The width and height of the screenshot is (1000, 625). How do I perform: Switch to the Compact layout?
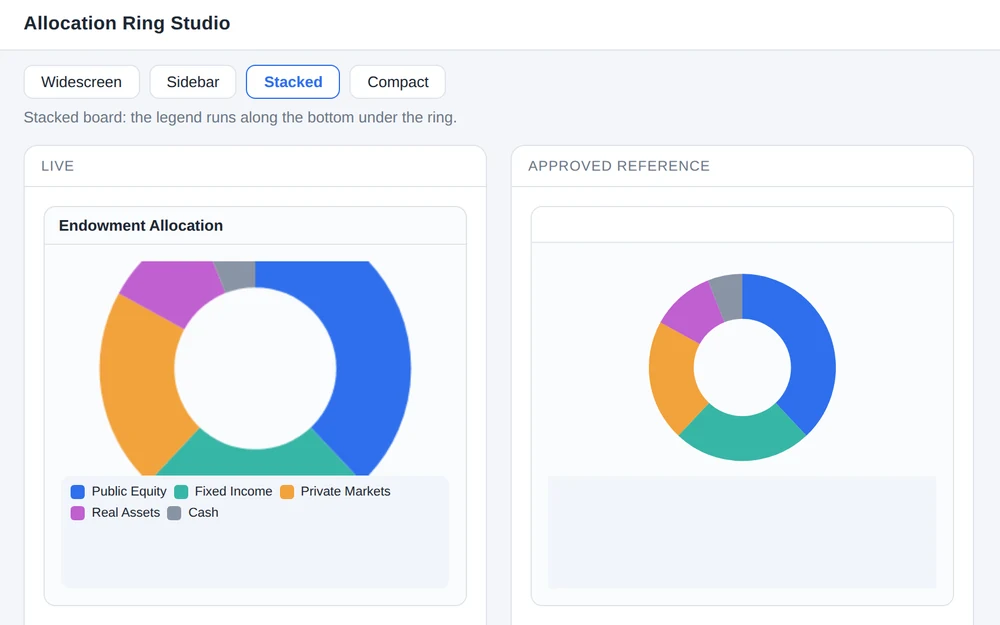[397, 82]
